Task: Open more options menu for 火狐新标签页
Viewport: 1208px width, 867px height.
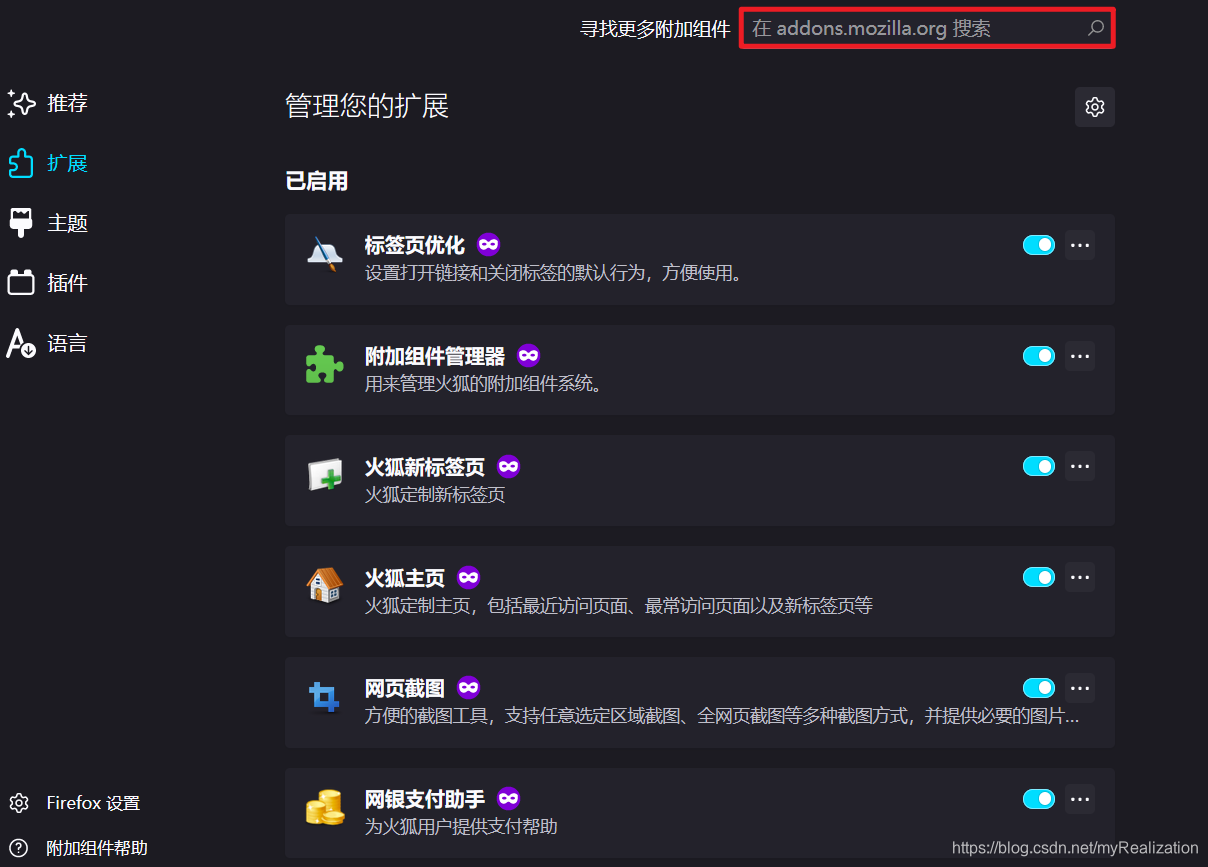Action: tap(1080, 466)
